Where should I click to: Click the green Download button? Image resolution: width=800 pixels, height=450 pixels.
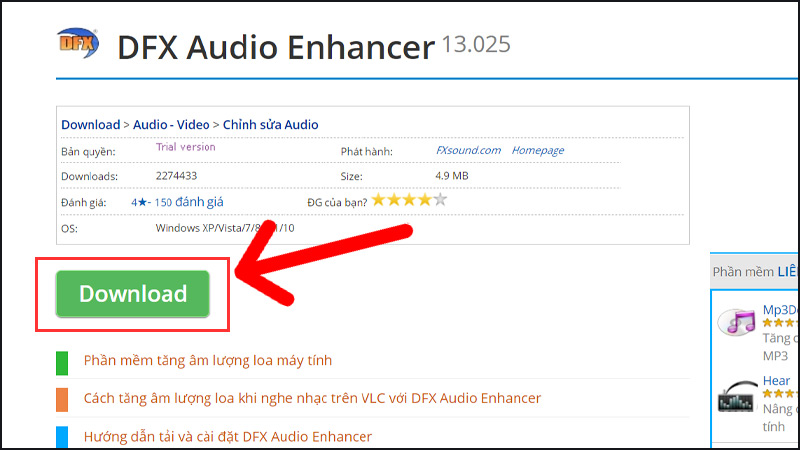pos(133,294)
